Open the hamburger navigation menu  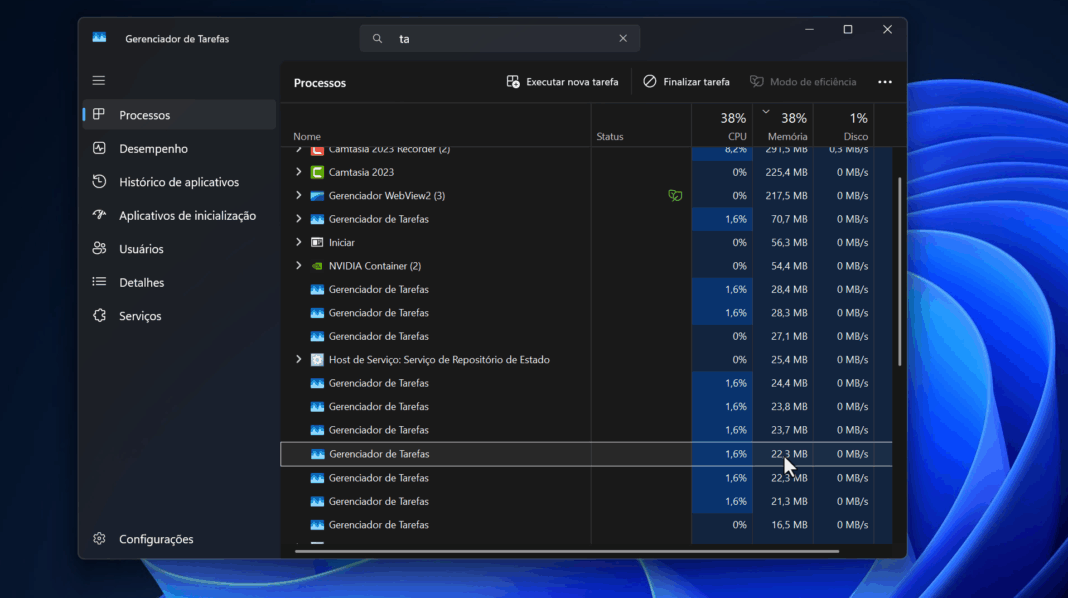coord(99,80)
